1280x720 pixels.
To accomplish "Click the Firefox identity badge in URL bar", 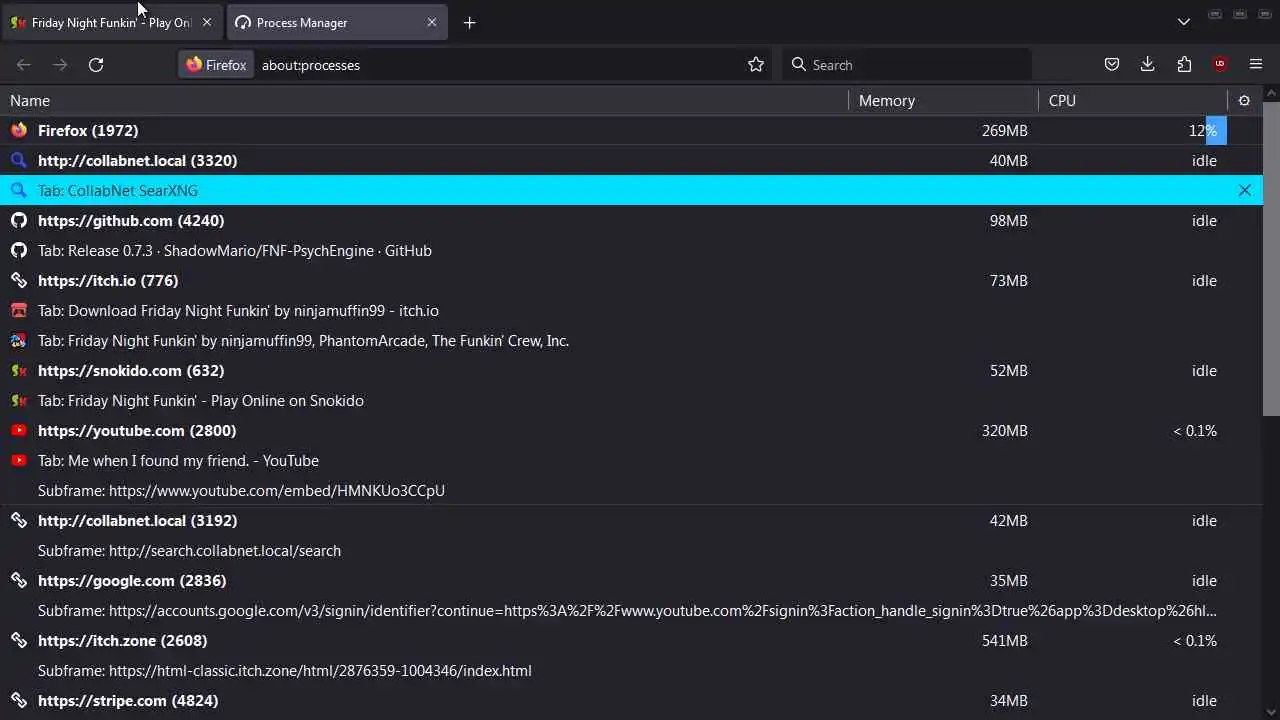I will point(216,64).
